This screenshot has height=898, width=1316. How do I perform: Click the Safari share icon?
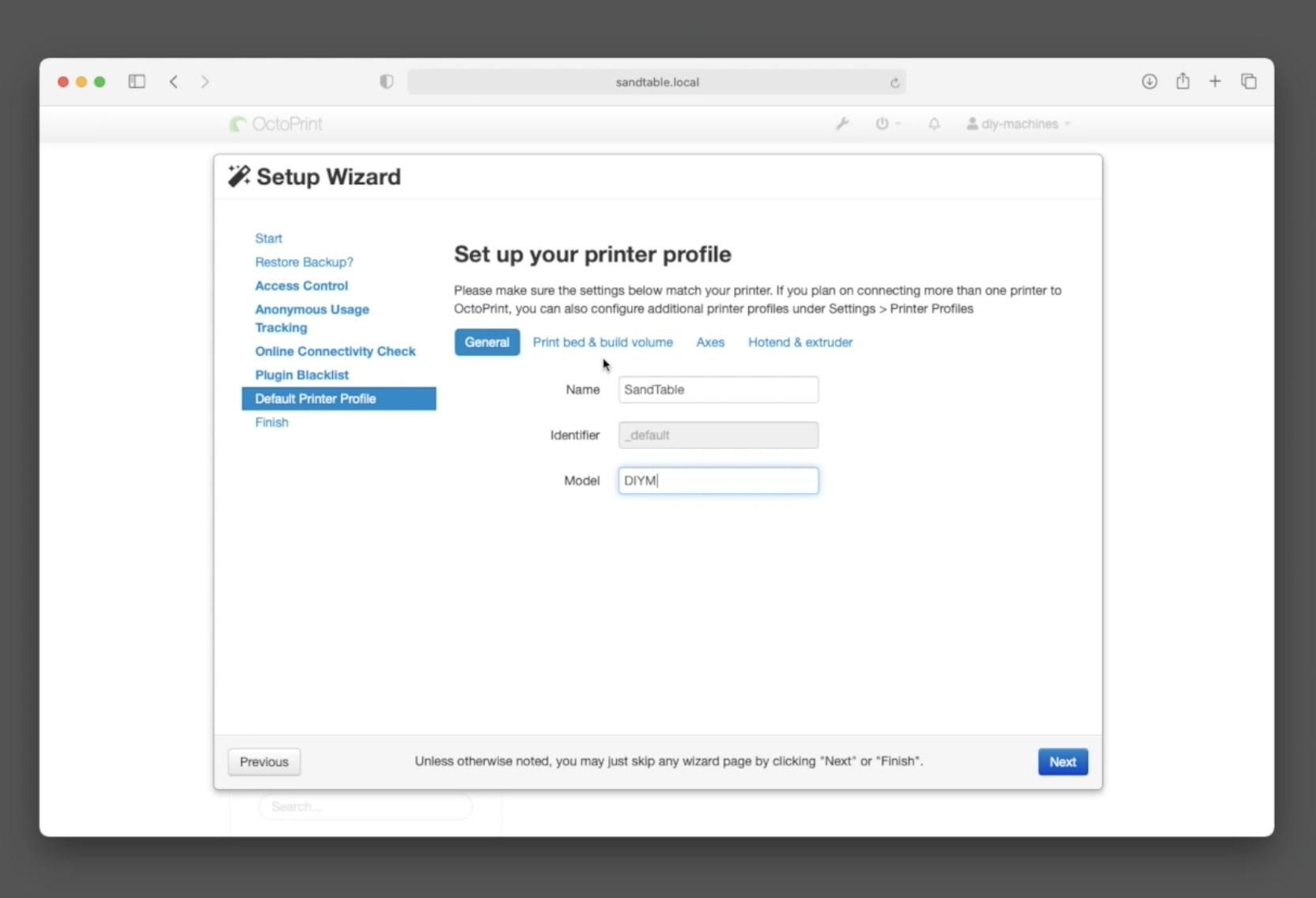[1182, 81]
